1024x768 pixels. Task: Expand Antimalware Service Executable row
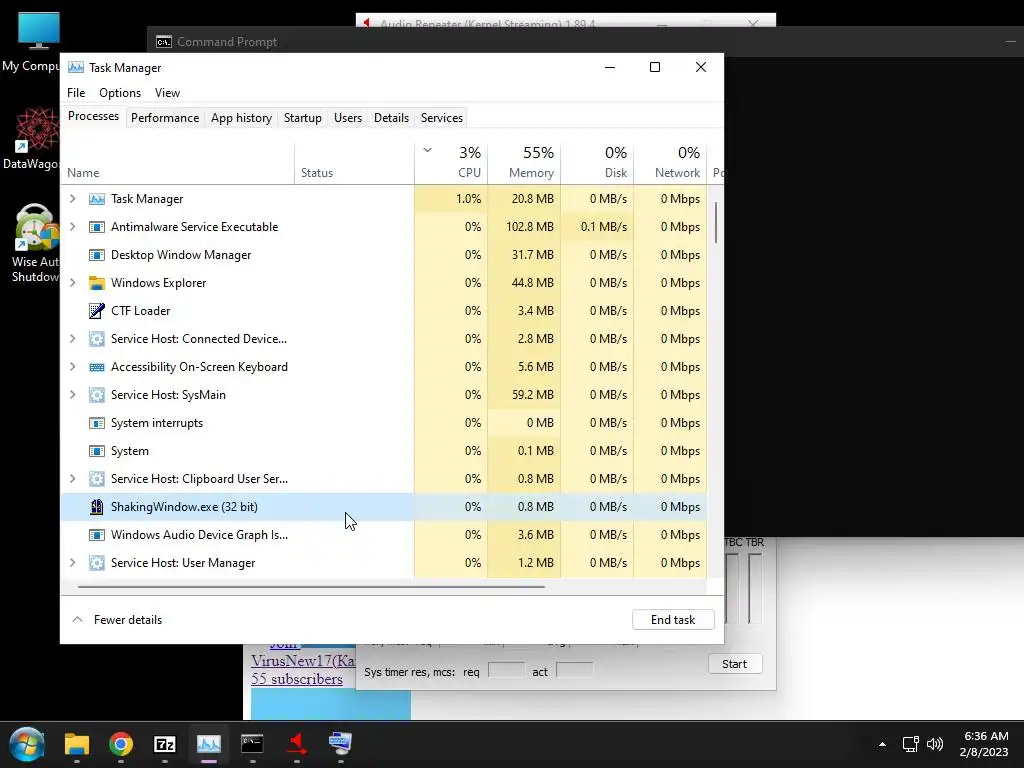(72, 227)
